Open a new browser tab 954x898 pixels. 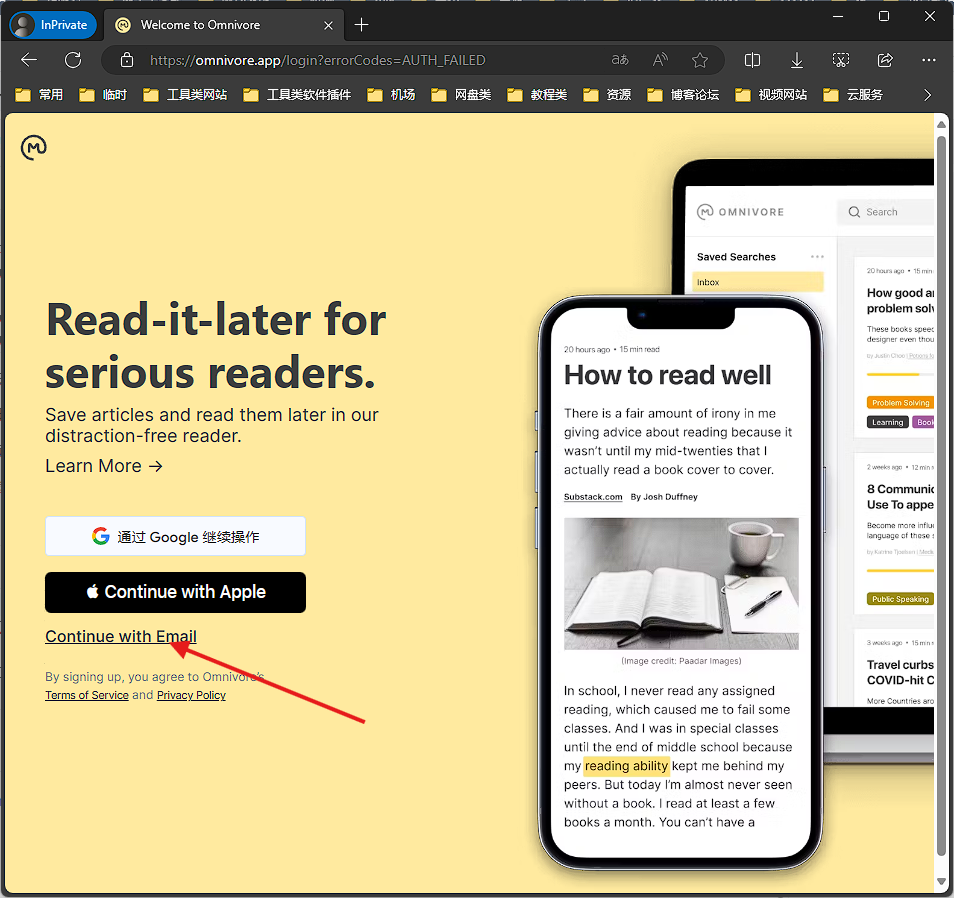[361, 25]
